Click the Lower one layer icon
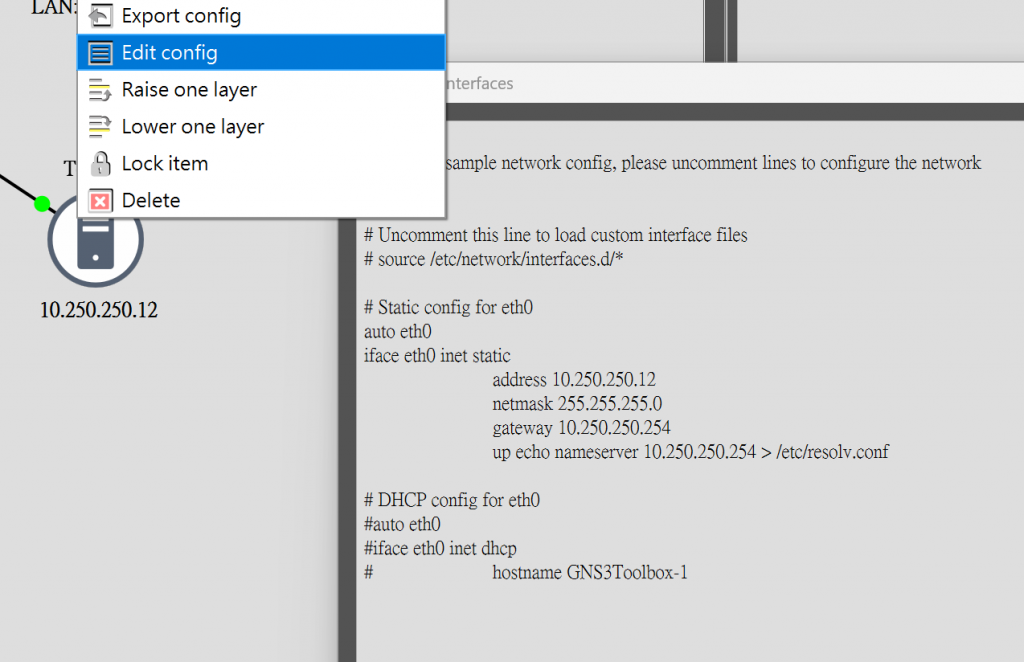Image resolution: width=1024 pixels, height=662 pixels. [x=100, y=127]
